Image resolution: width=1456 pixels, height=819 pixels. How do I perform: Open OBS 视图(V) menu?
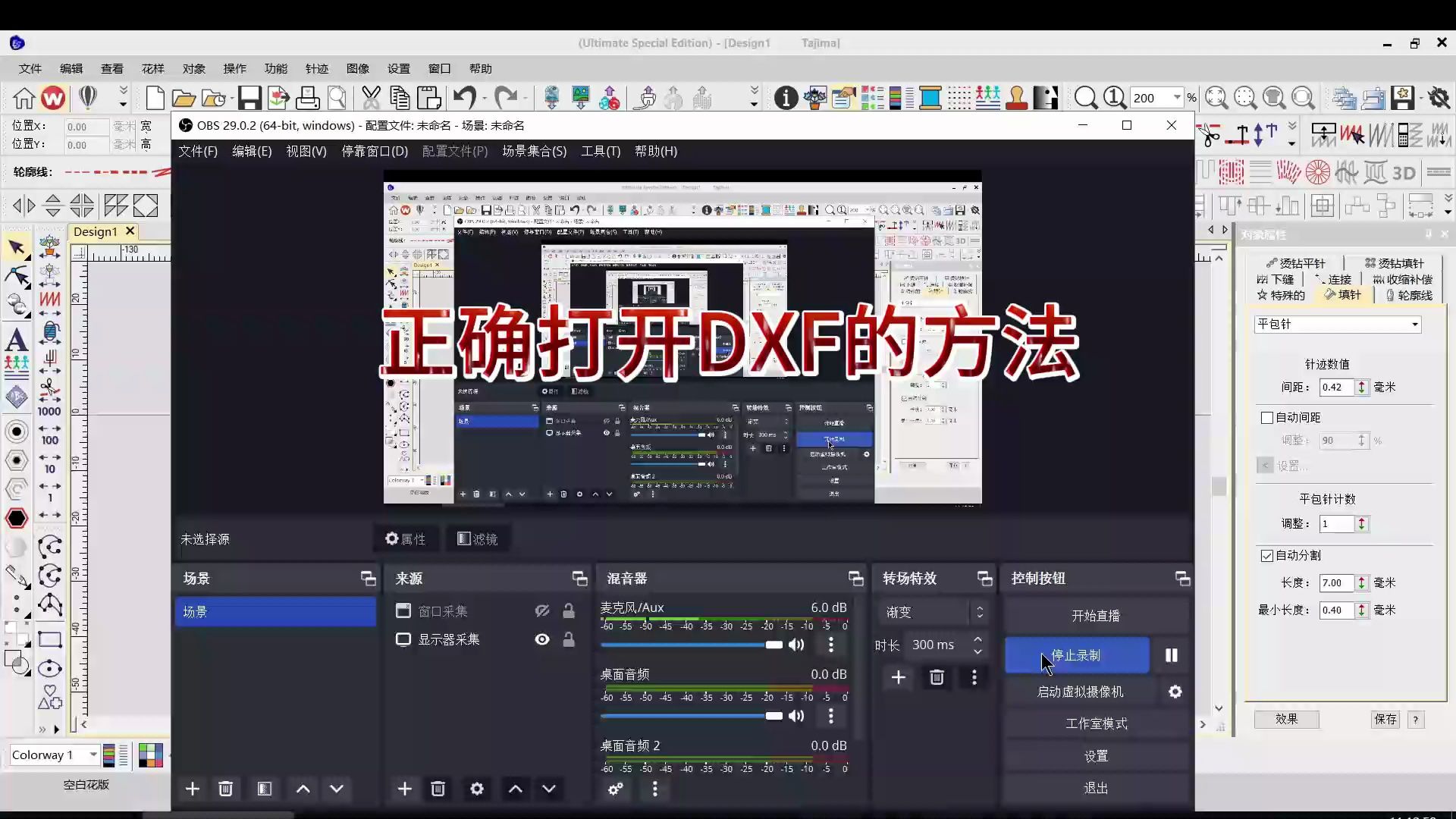[x=306, y=151]
